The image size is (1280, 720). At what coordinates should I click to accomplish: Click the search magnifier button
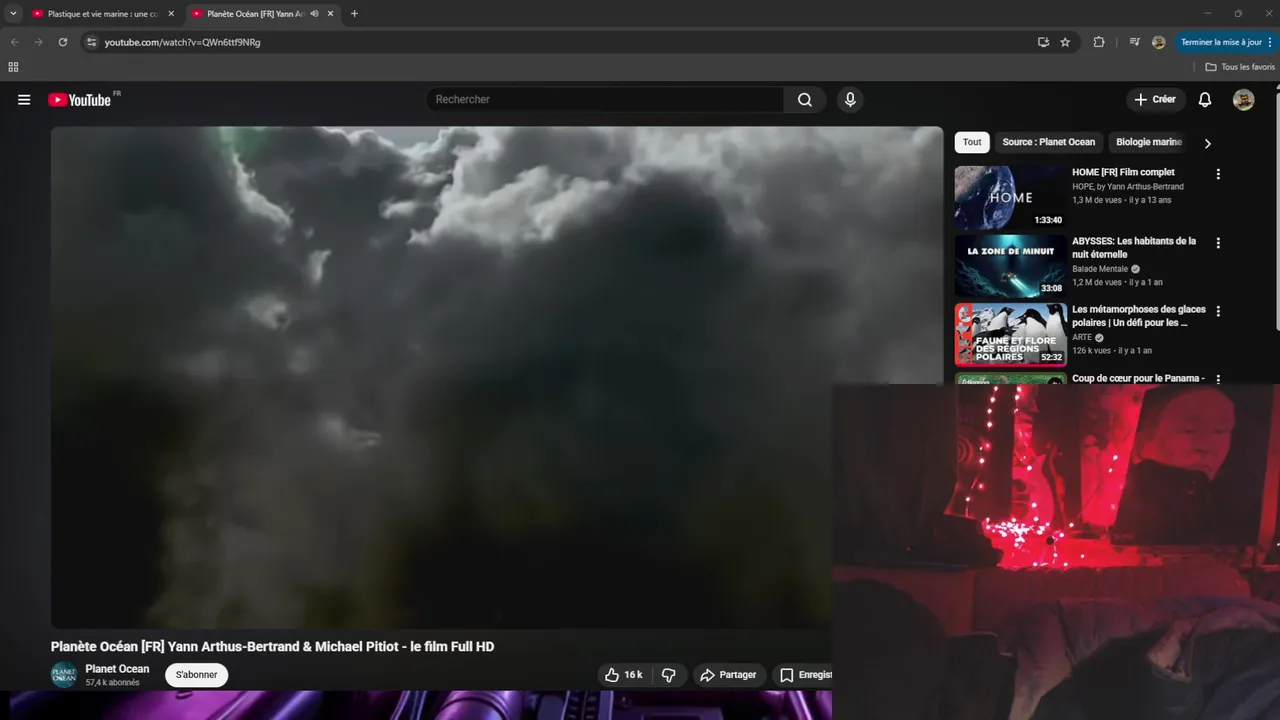pyautogui.click(x=805, y=100)
